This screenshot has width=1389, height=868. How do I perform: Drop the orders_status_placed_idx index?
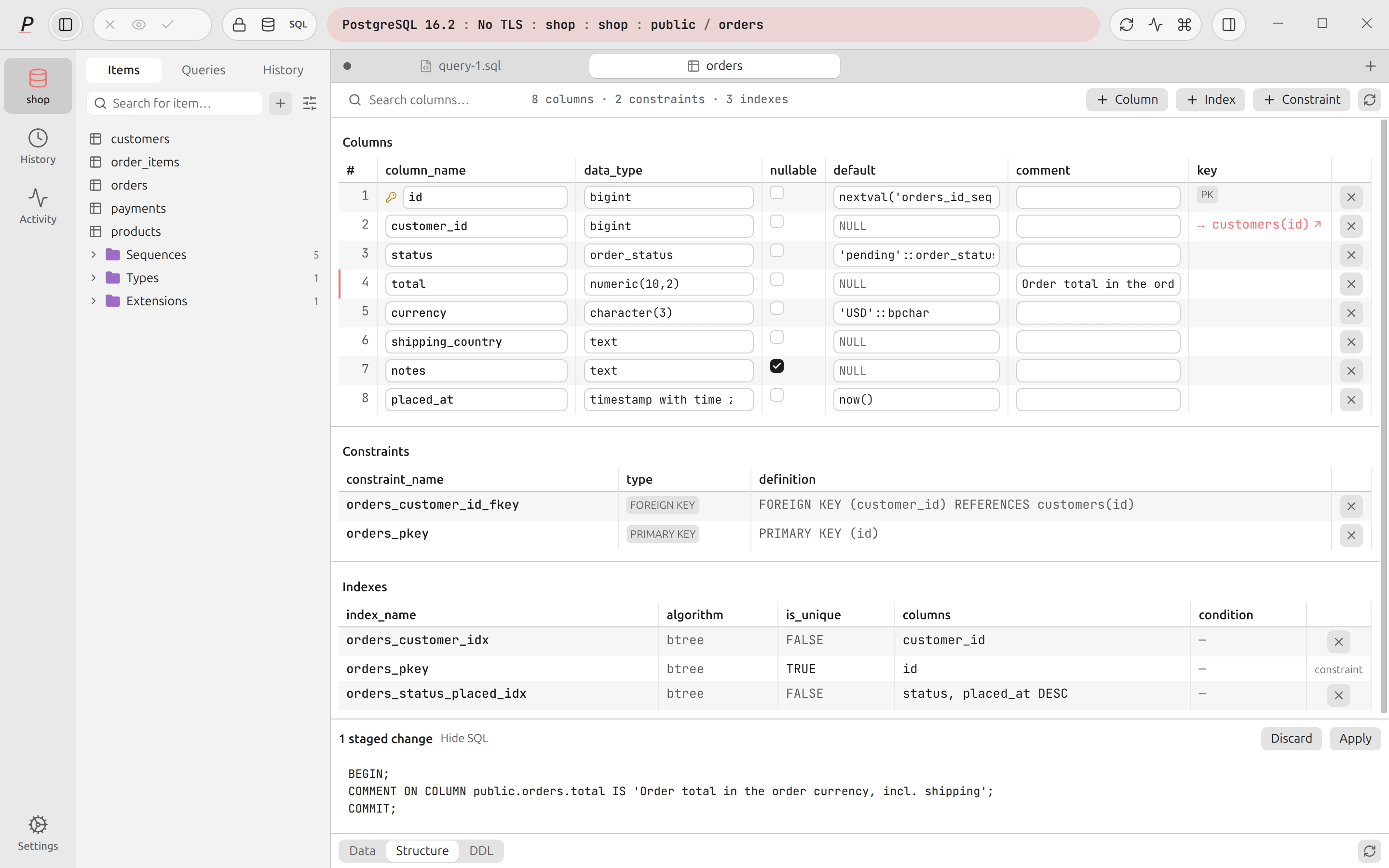(x=1338, y=695)
